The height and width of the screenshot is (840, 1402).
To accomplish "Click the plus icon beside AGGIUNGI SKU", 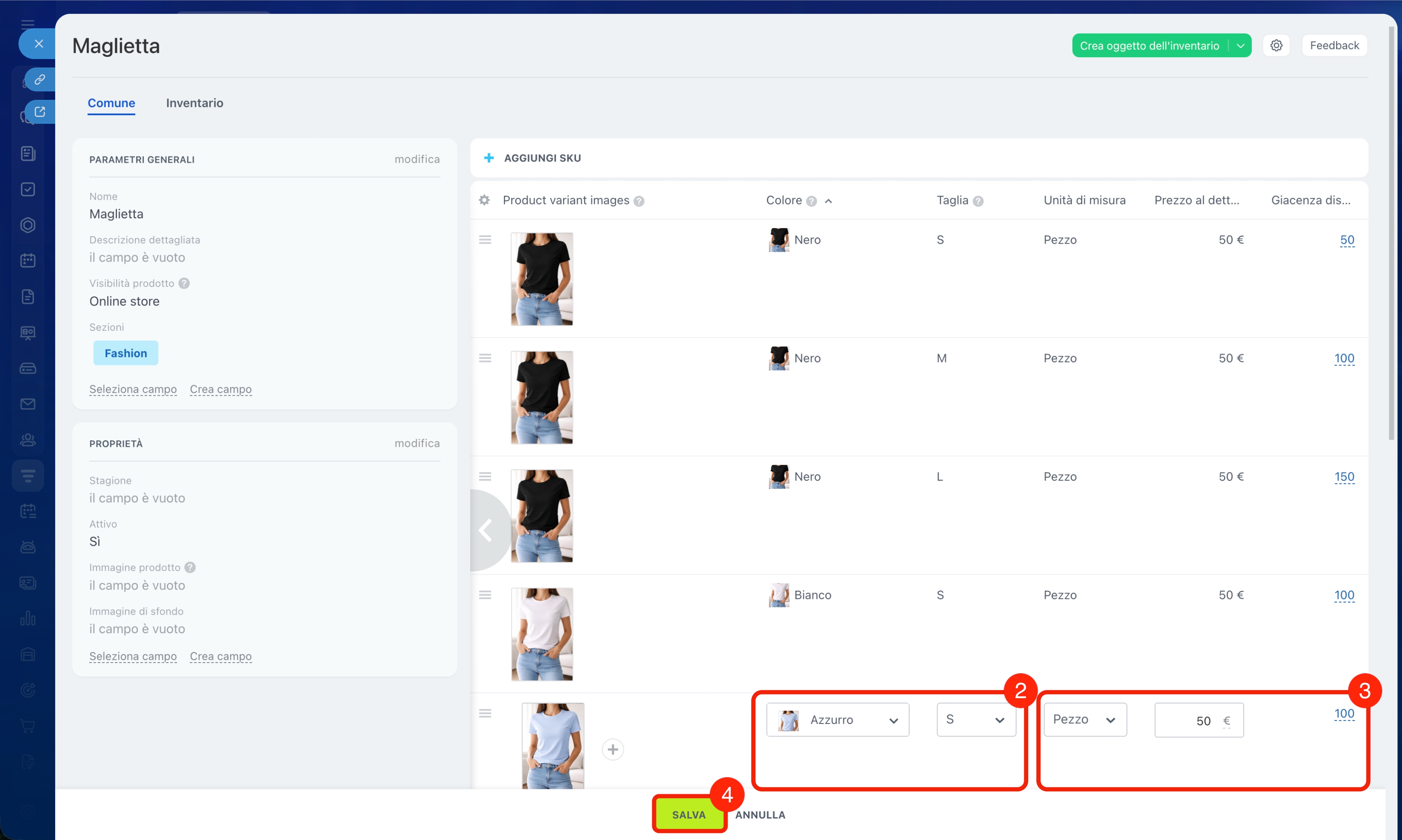I will pos(489,158).
